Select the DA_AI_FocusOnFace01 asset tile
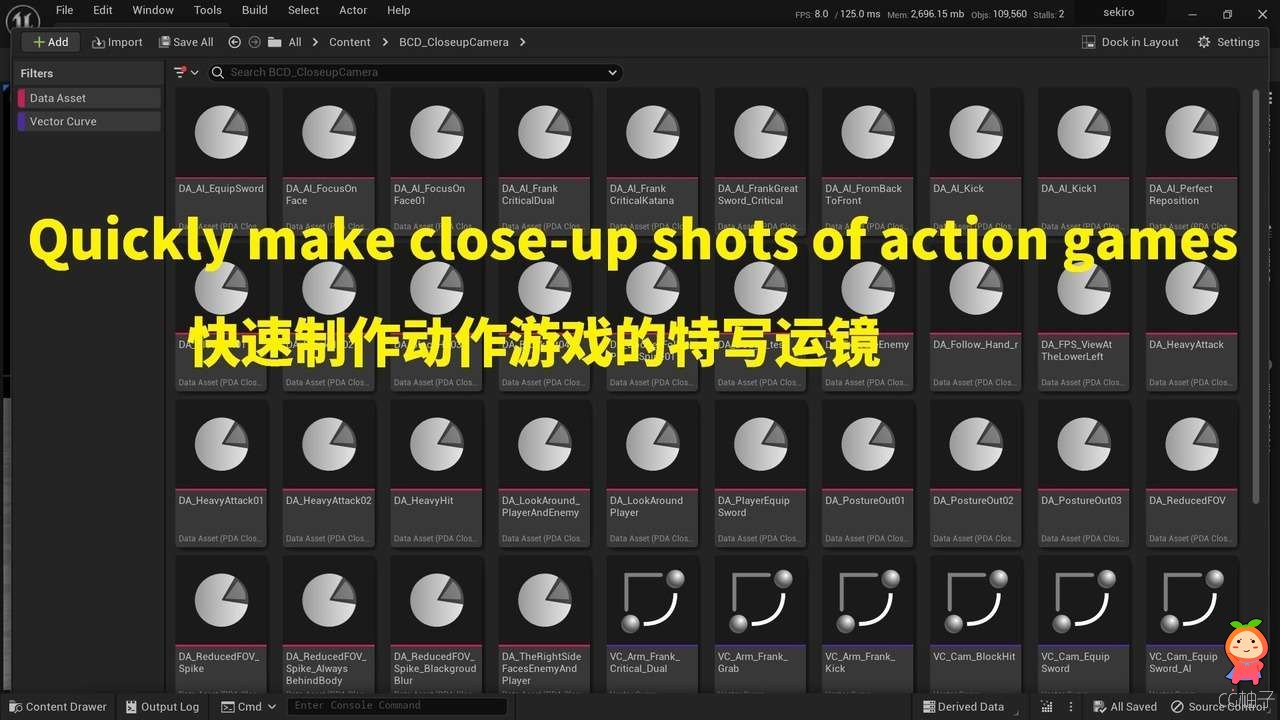The height and width of the screenshot is (720, 1280). pos(437,164)
